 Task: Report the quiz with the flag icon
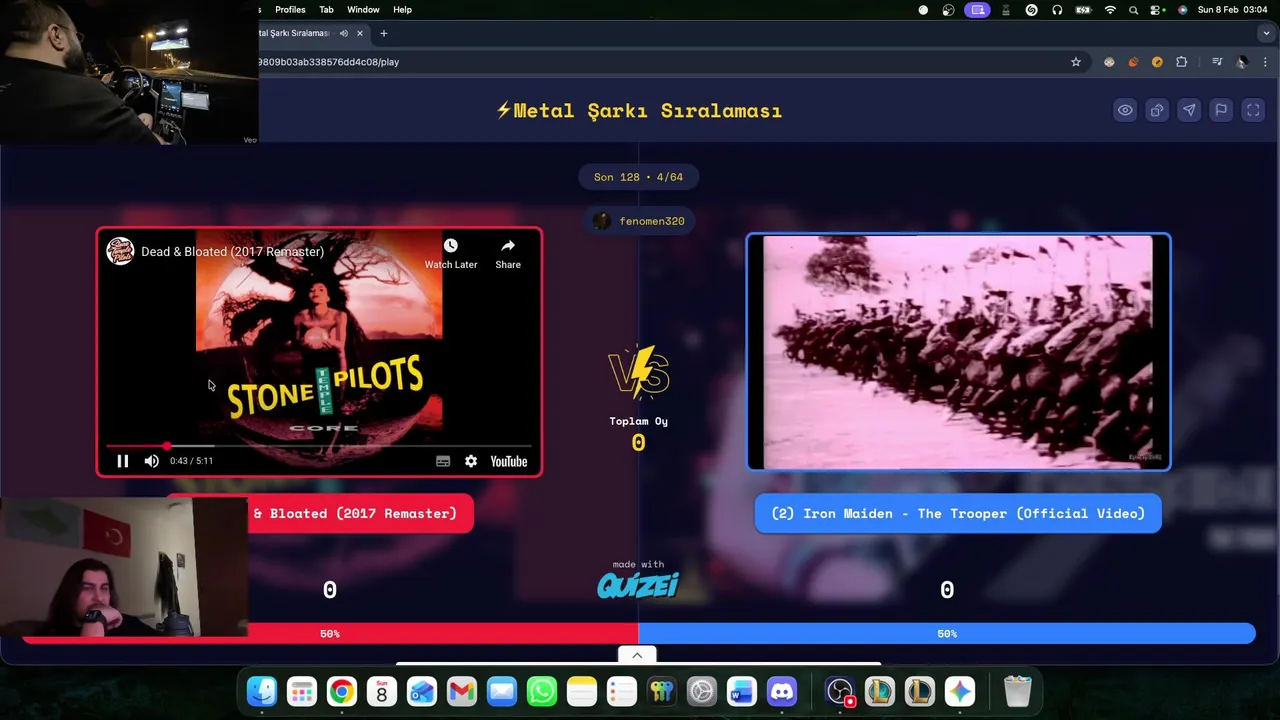pos(1221,110)
